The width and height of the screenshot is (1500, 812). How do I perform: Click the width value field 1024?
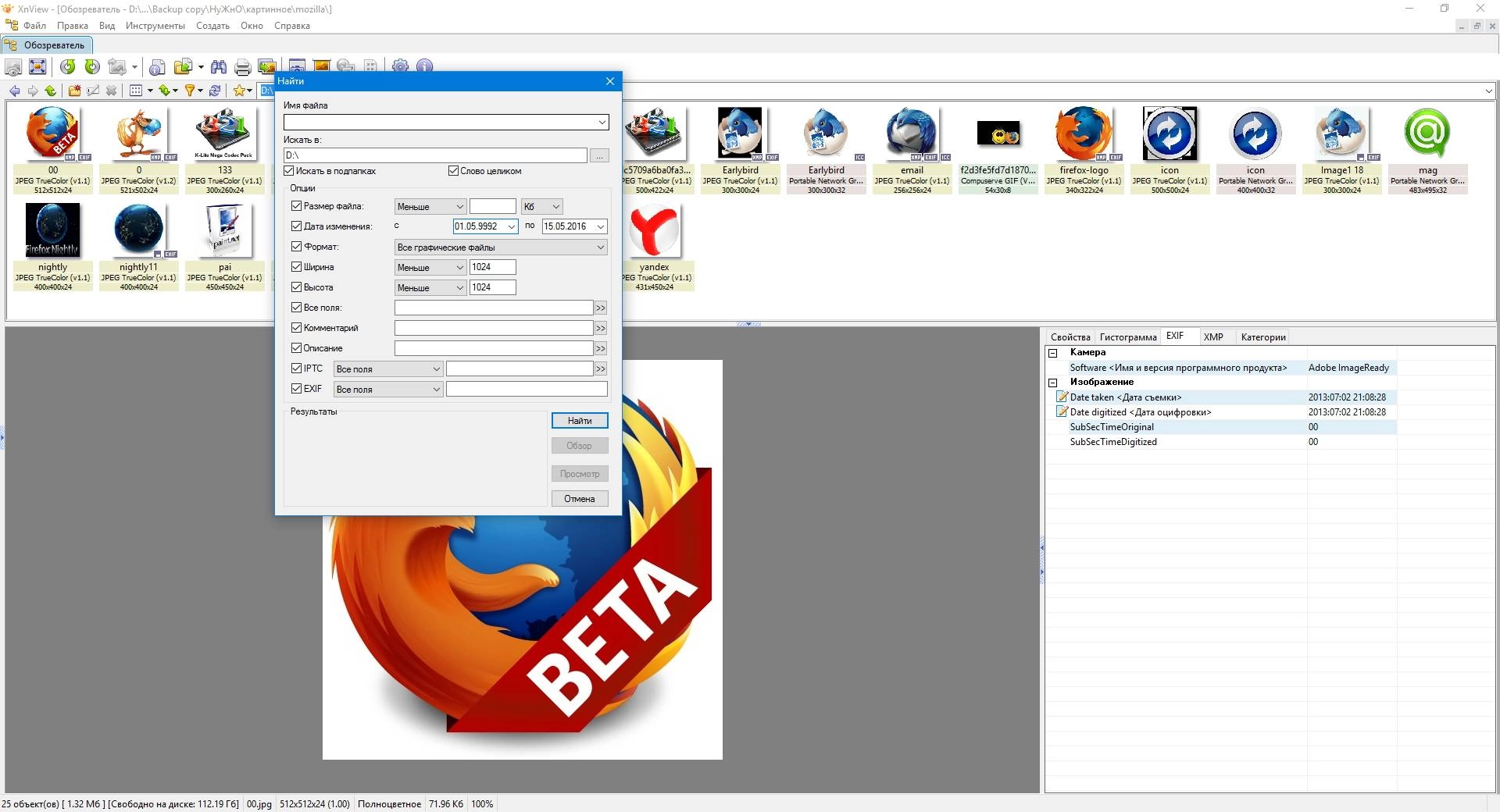click(493, 267)
